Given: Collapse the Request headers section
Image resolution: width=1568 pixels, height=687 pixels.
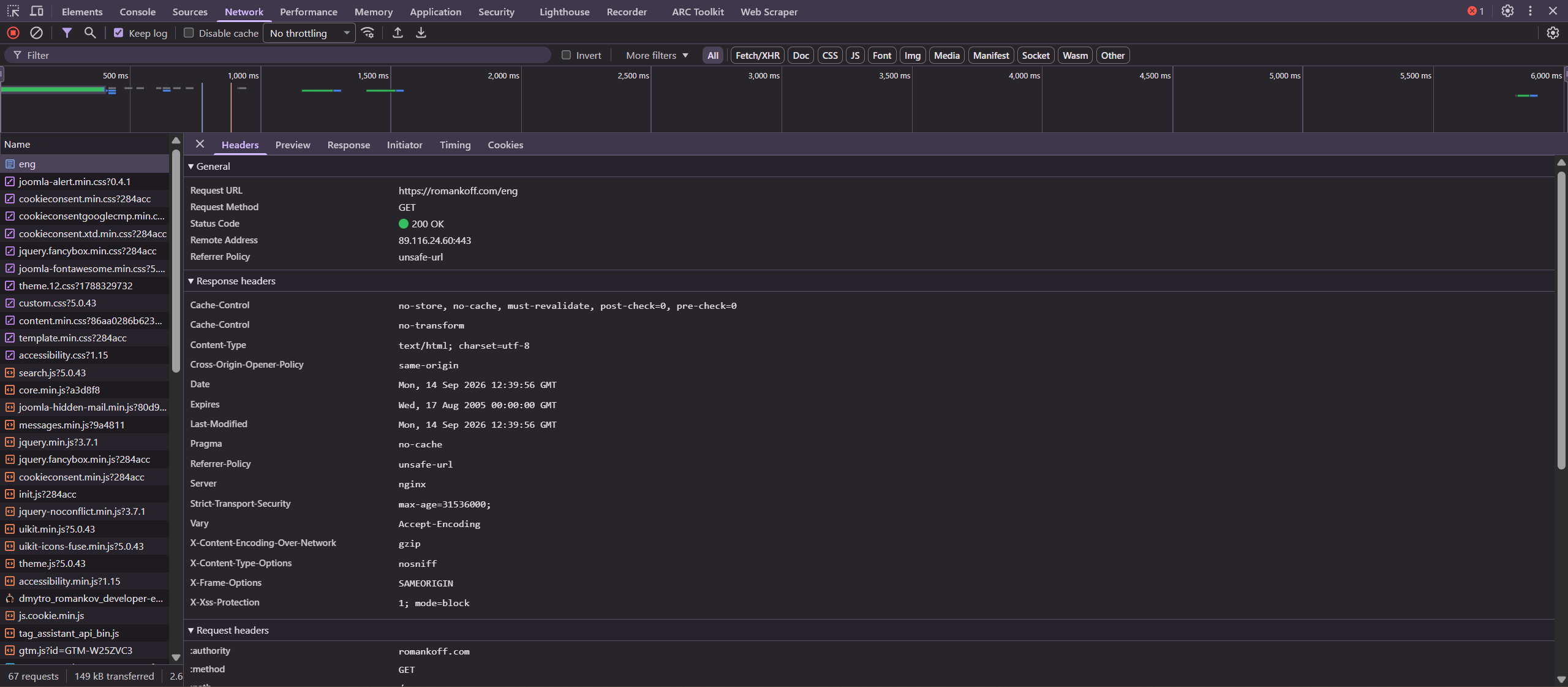Looking at the screenshot, I should tap(228, 631).
